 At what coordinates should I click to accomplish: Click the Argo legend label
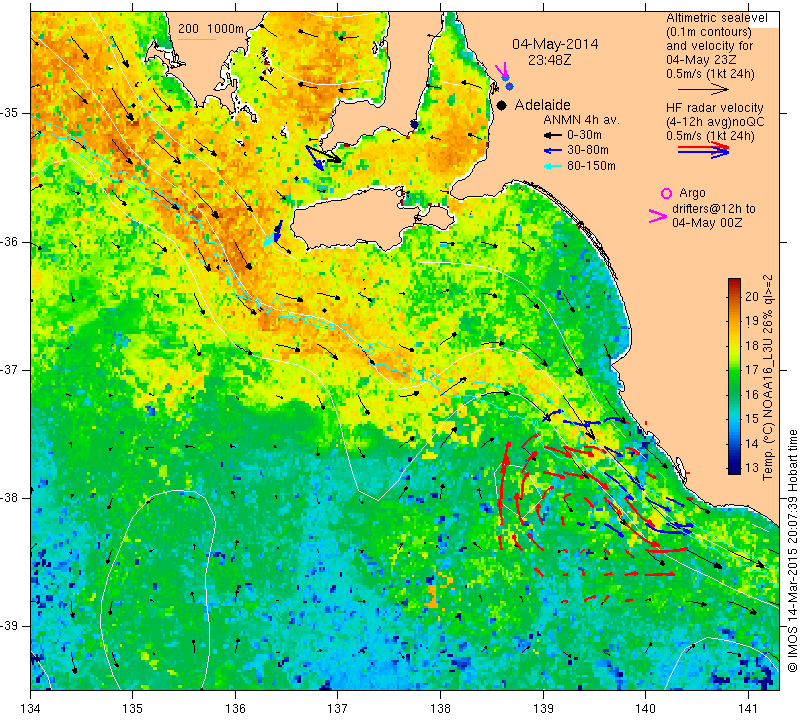692,193
